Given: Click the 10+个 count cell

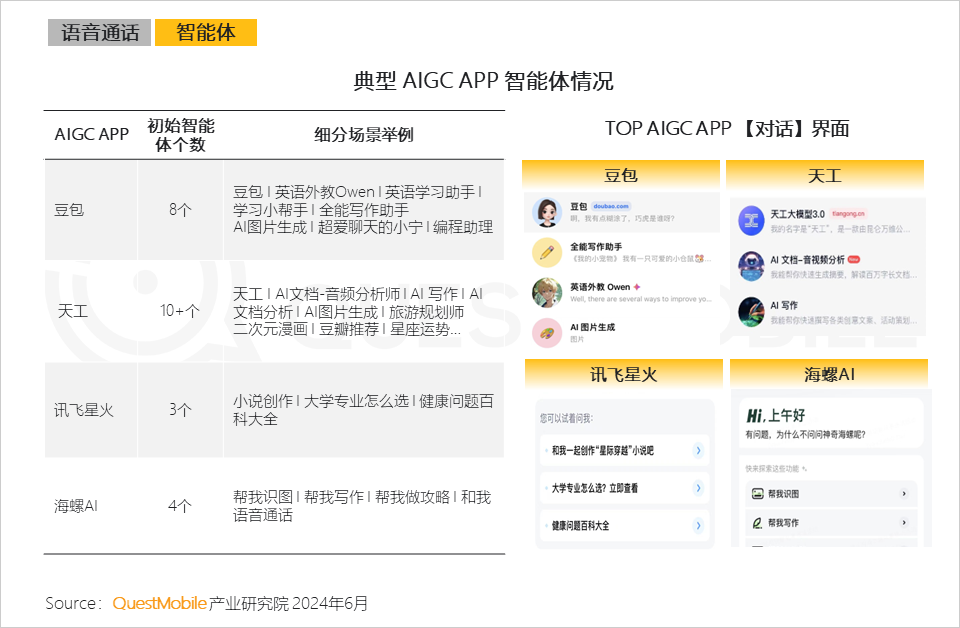Looking at the screenshot, I should [180, 311].
